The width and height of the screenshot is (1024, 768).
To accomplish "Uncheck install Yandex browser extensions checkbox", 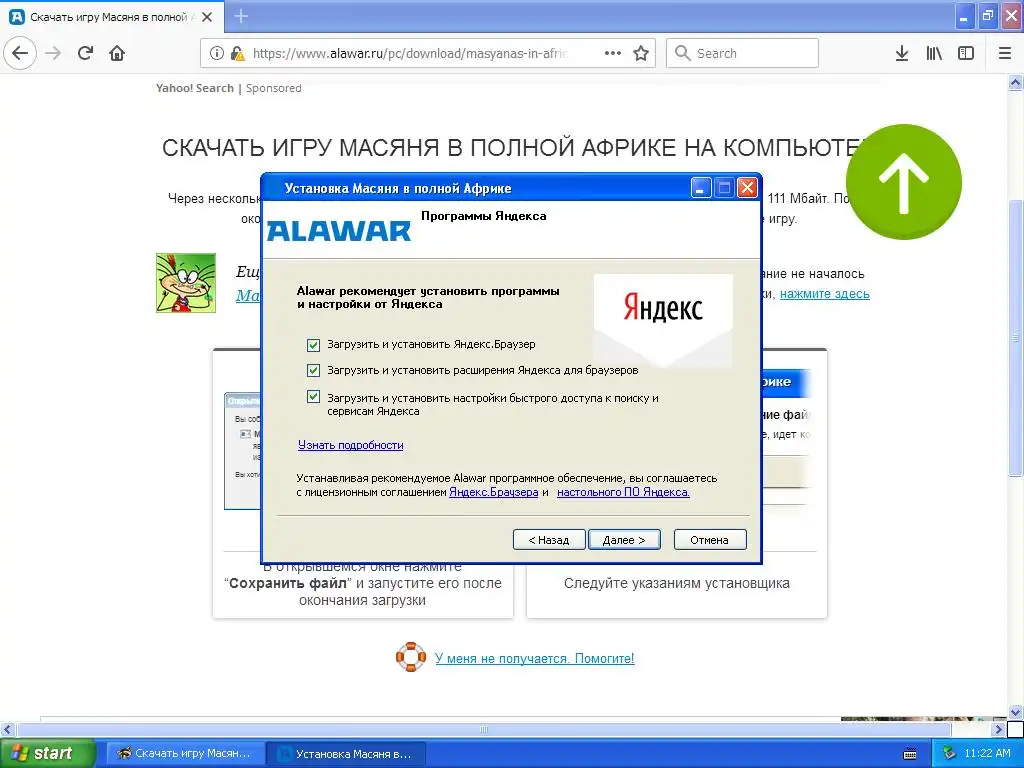I will pos(313,370).
